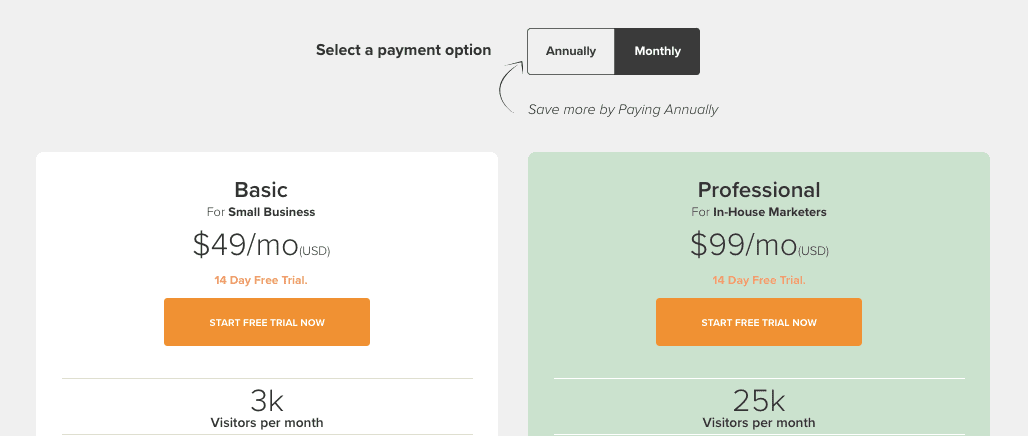The image size is (1028, 436).
Task: Click 'Visitors per month' in Basic card
Action: [x=267, y=423]
